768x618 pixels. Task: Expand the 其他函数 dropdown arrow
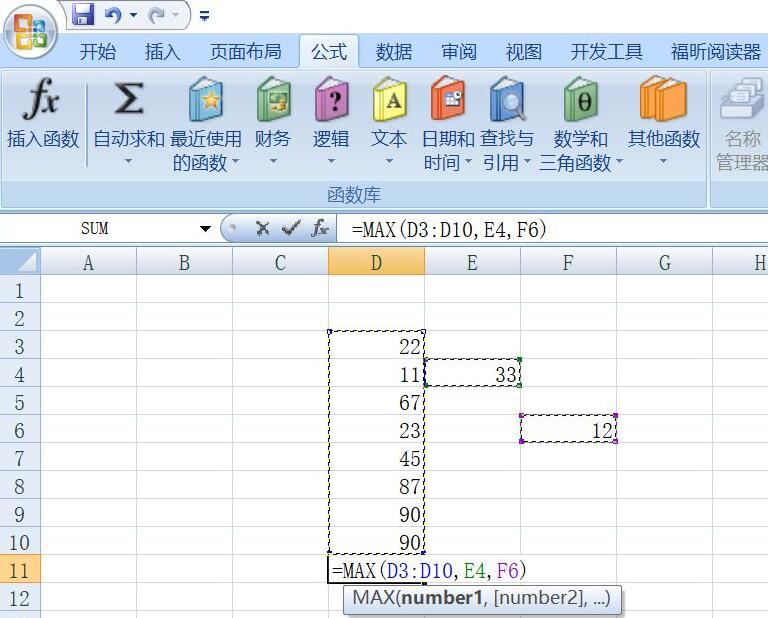(x=663, y=161)
